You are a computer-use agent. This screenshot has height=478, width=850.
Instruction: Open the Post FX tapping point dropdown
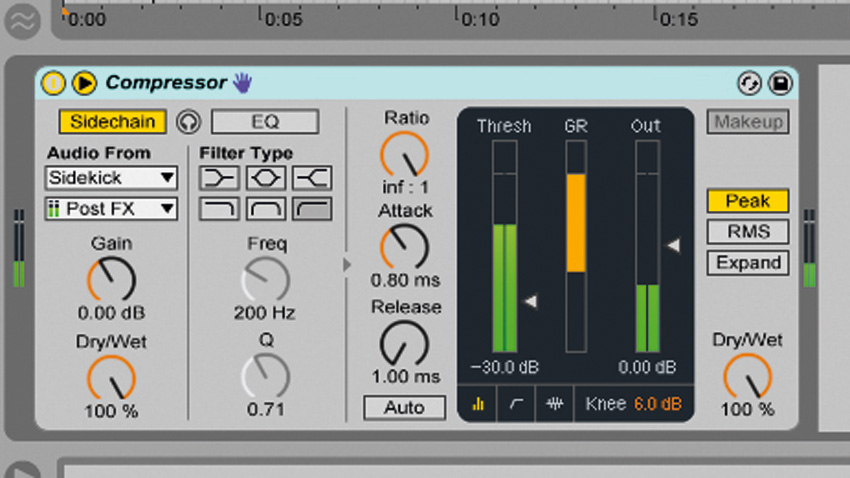point(111,209)
